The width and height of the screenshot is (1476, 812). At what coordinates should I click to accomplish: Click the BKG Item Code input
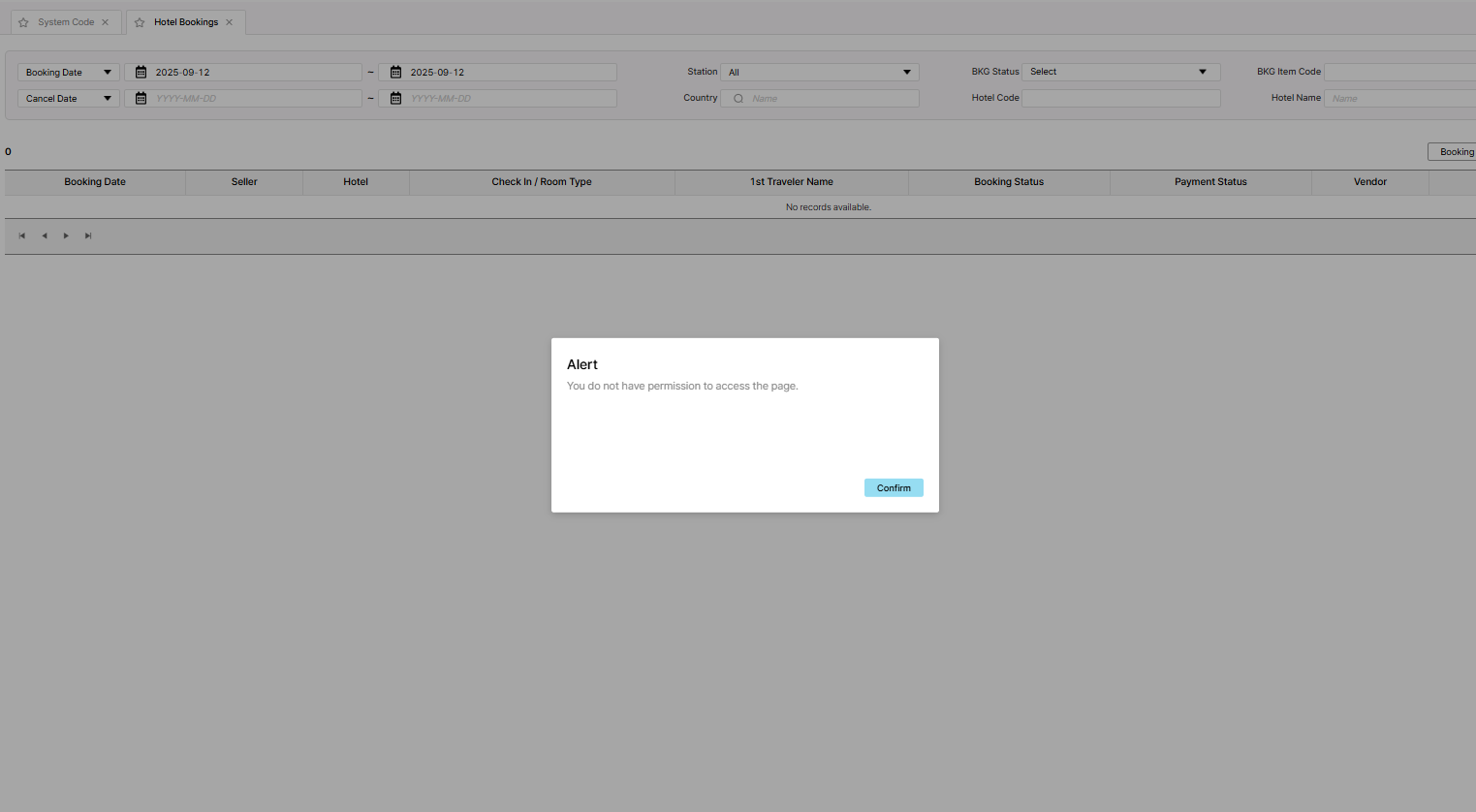pos(1399,72)
